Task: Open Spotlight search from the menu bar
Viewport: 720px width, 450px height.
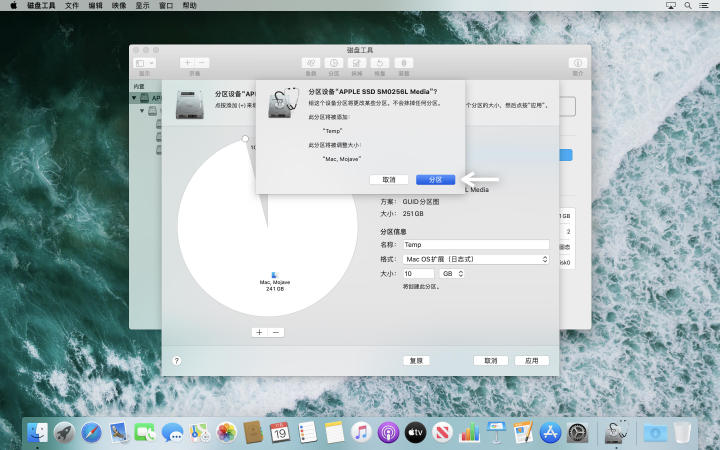Action: click(688, 6)
